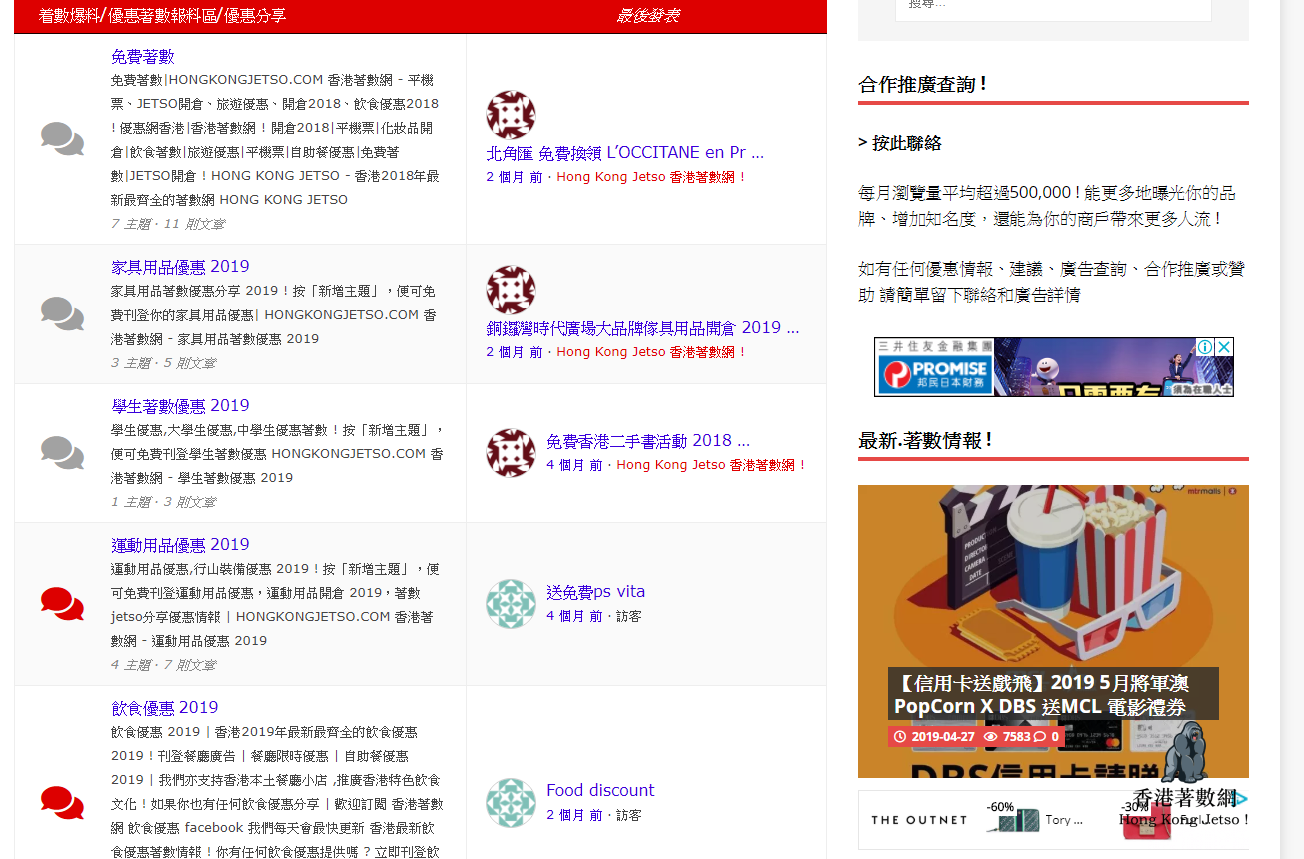Click the ad info icon on PROMISE banner
Image resolution: width=1304 pixels, height=859 pixels.
coord(1206,347)
